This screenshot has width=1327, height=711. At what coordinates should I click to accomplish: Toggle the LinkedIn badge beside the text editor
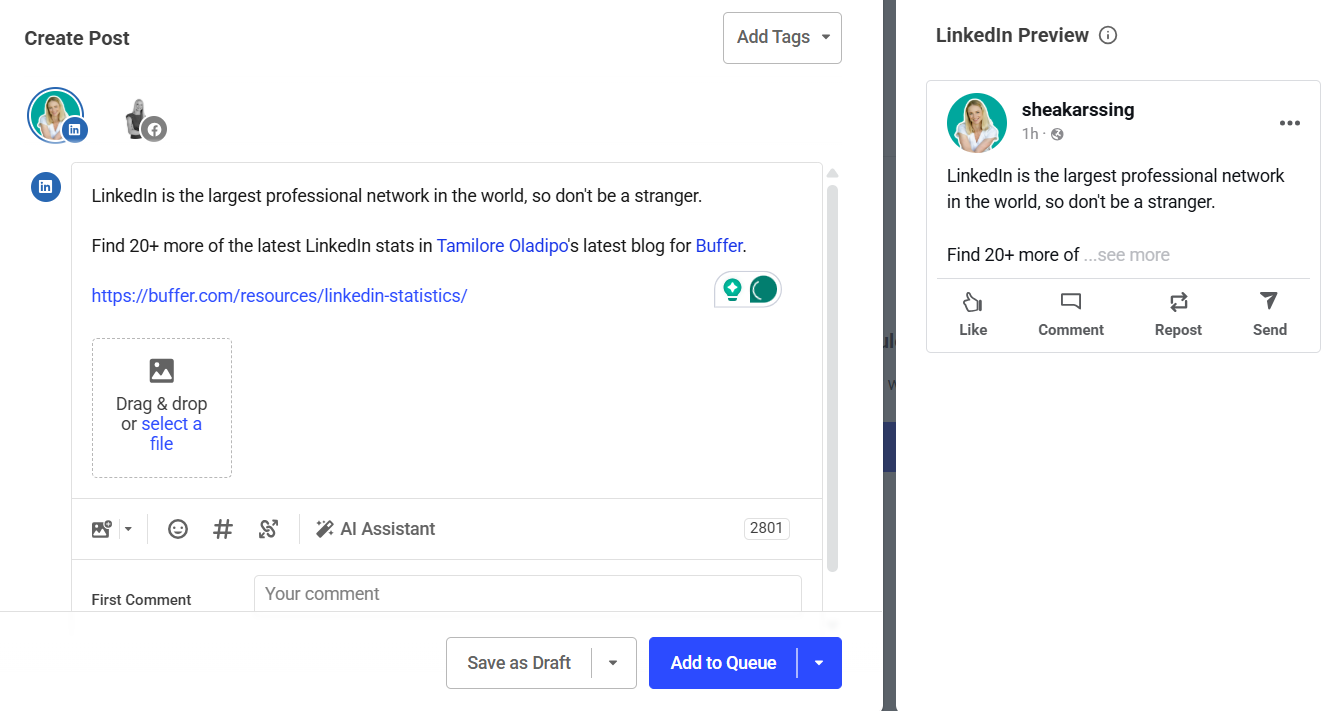(45, 186)
